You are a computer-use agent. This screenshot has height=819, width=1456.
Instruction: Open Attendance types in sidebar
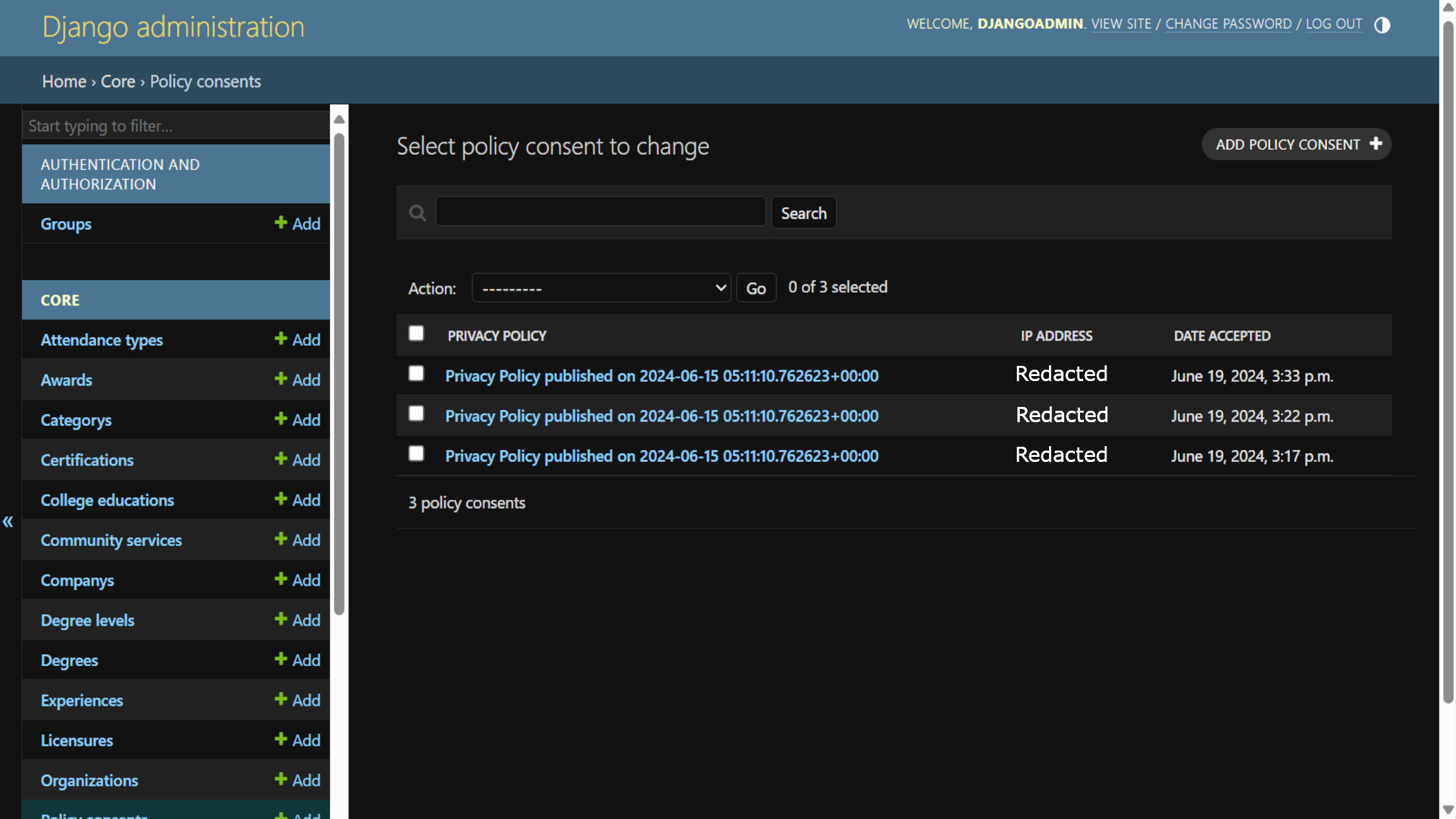coord(102,341)
